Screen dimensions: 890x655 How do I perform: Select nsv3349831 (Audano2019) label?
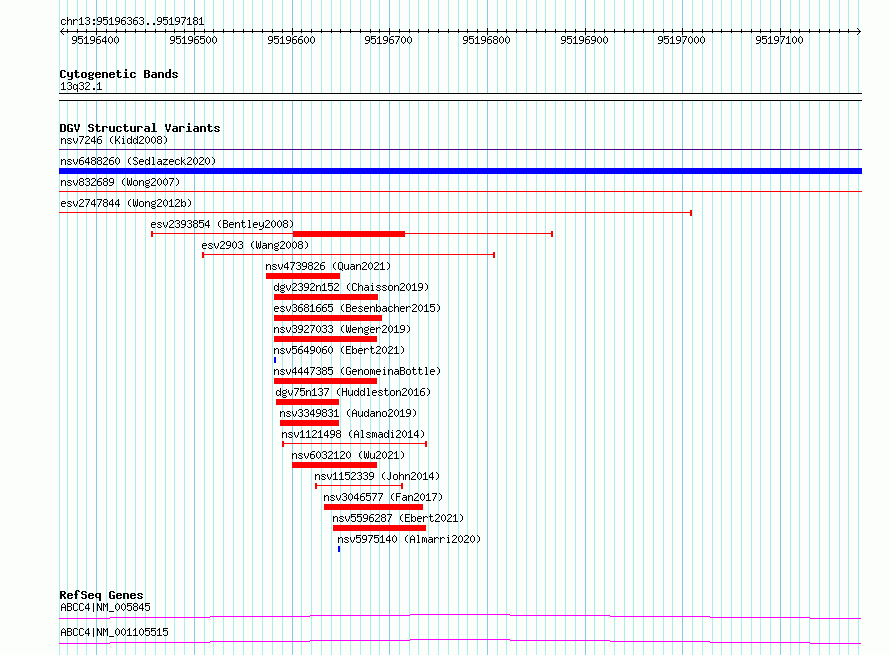[x=348, y=413]
